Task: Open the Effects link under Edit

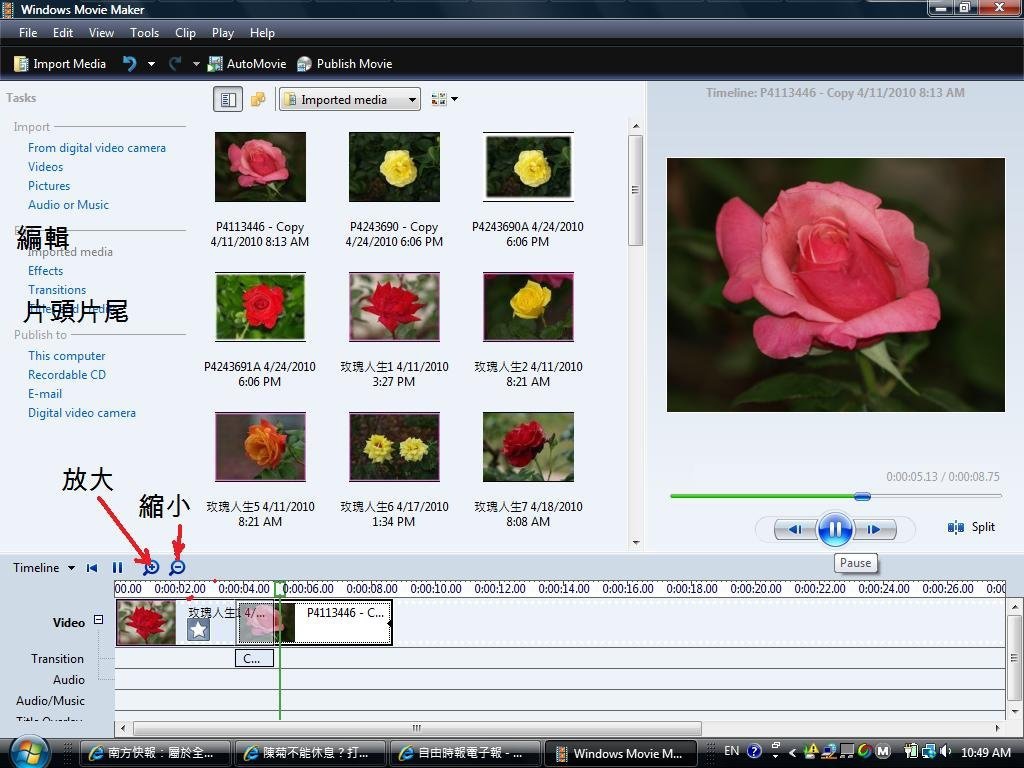Action: click(x=45, y=270)
